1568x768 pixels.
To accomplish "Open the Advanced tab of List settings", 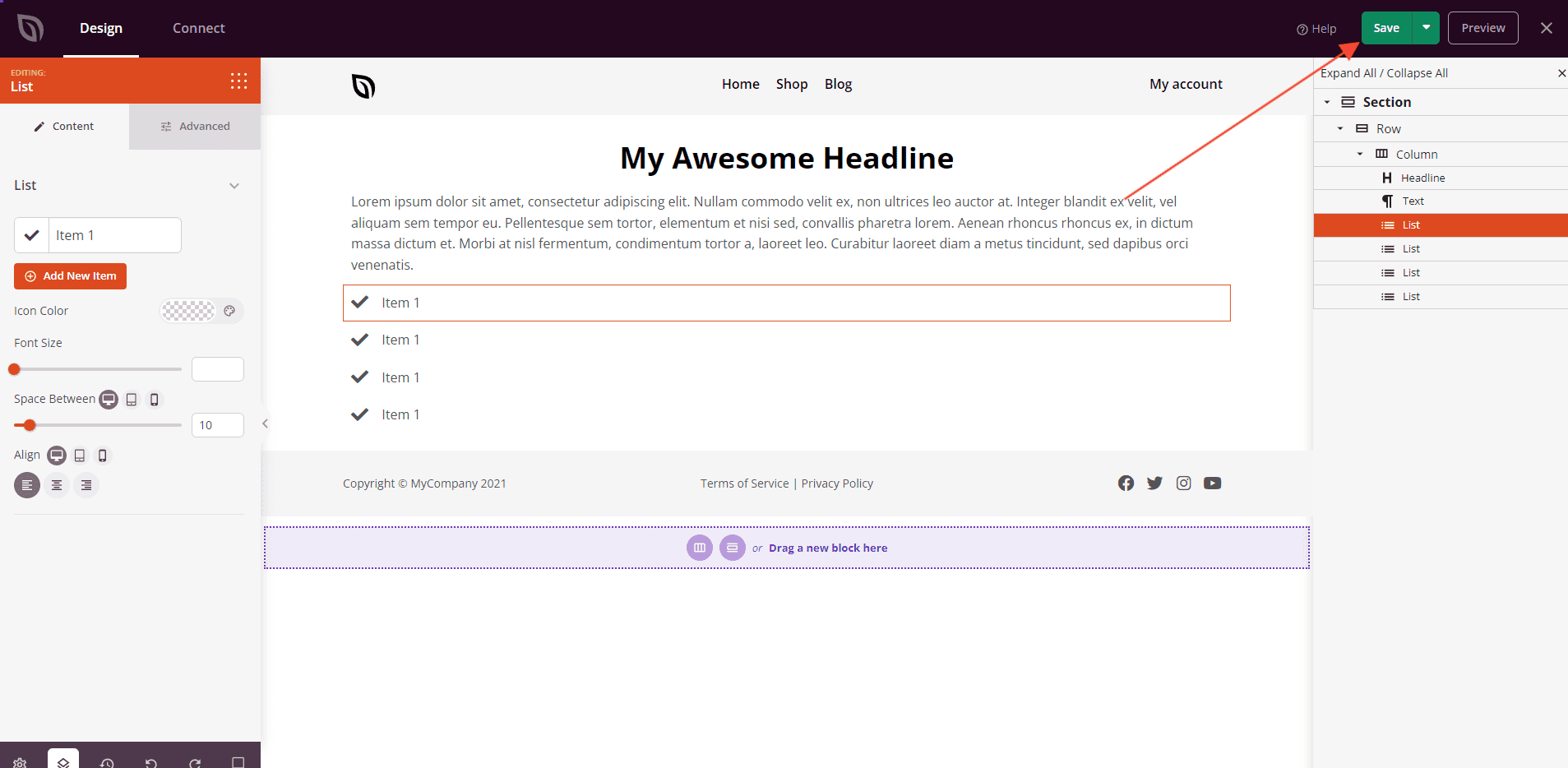I will coord(196,126).
